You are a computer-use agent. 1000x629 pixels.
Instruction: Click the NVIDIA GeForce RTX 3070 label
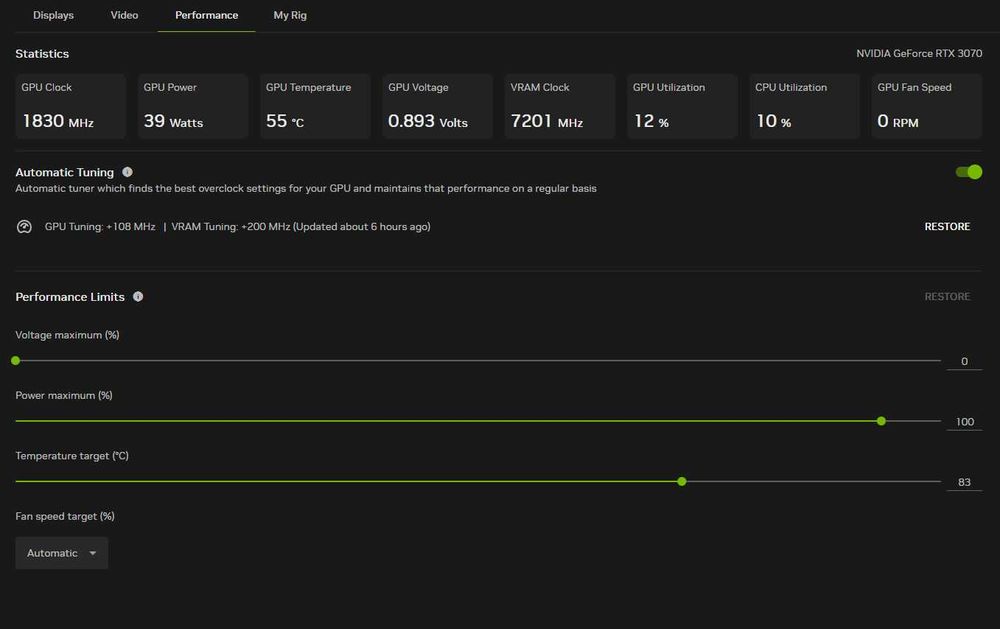(x=919, y=54)
